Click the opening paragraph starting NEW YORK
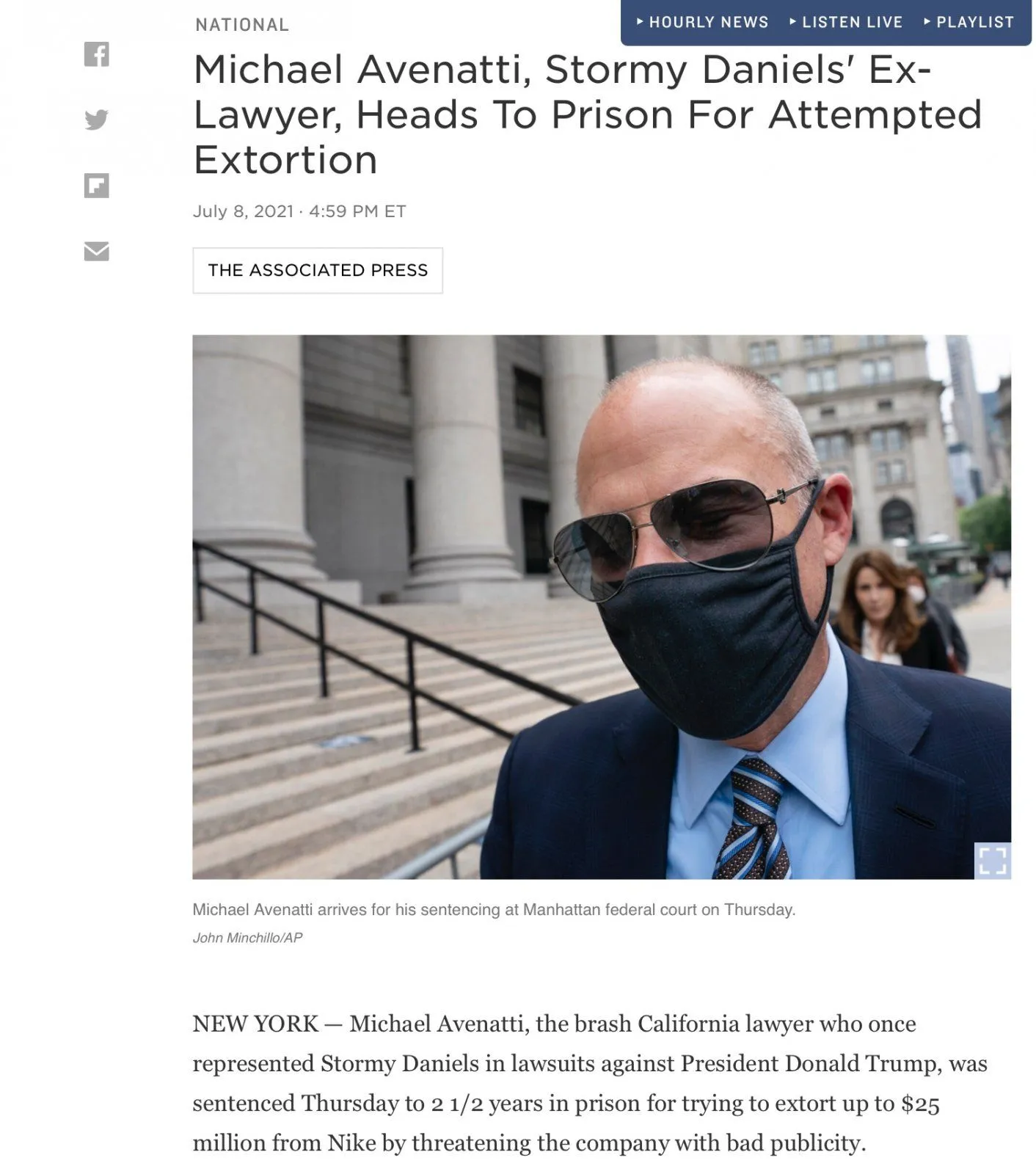1036x1174 pixels. click(x=590, y=1083)
